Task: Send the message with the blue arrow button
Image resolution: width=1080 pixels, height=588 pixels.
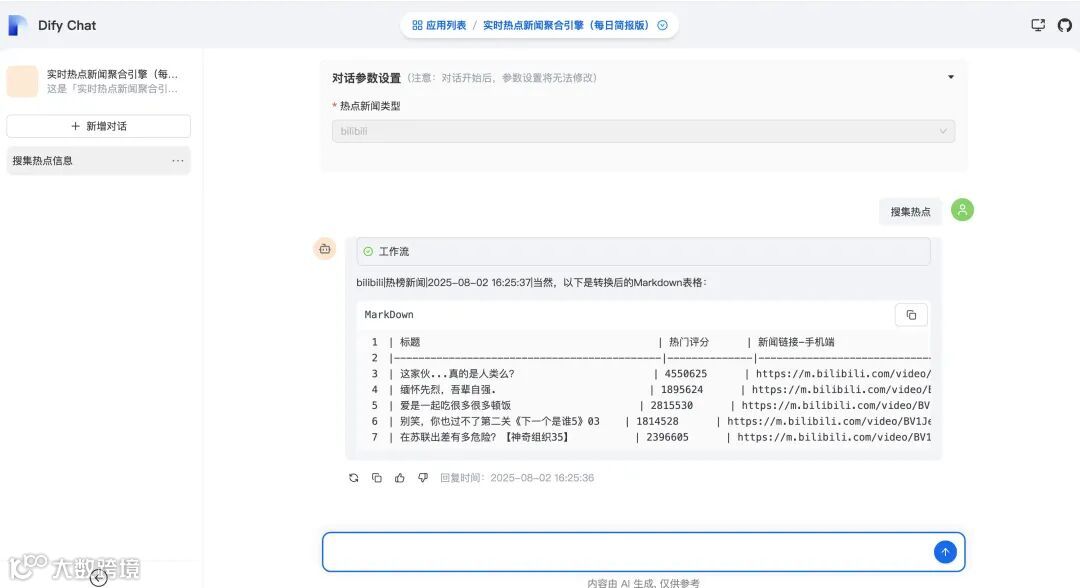Action: tap(945, 552)
